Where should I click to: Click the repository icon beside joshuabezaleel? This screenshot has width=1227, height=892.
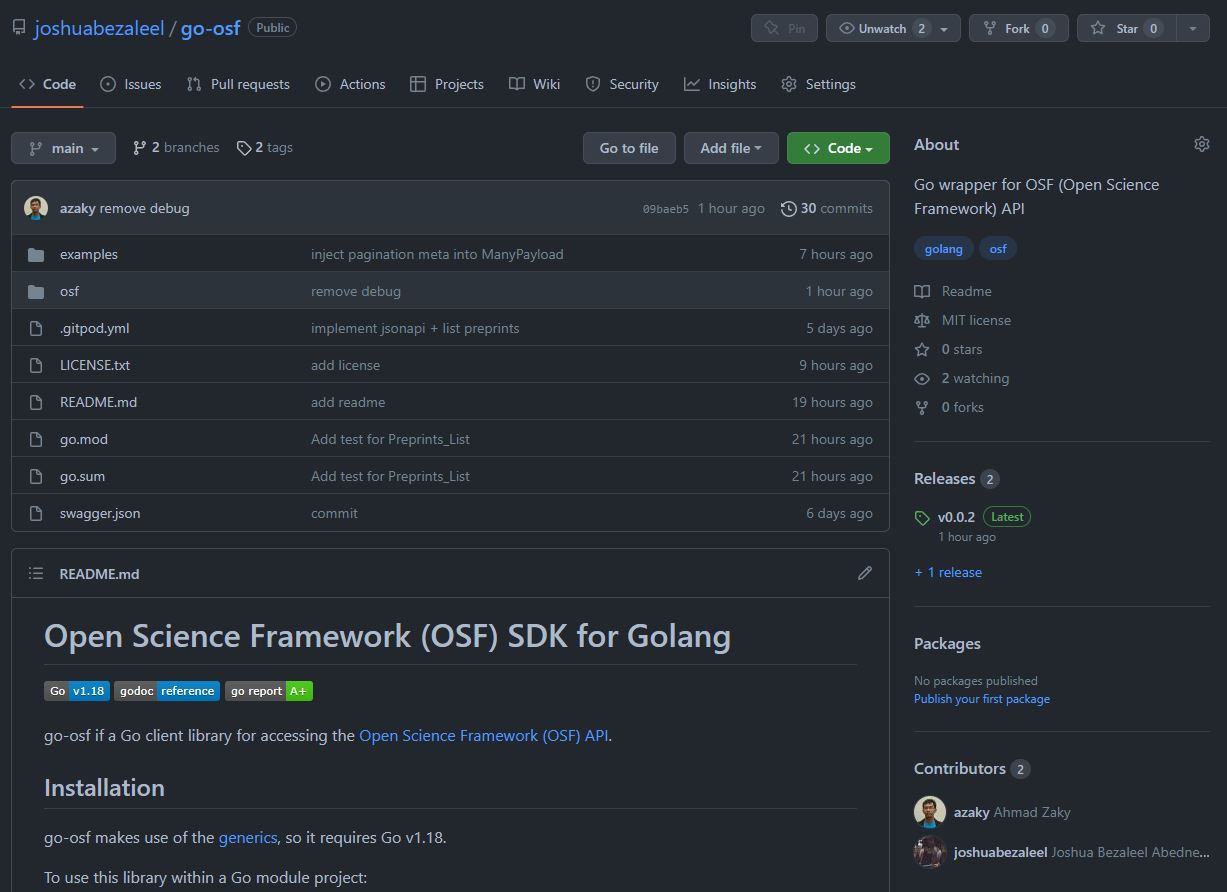[19, 28]
